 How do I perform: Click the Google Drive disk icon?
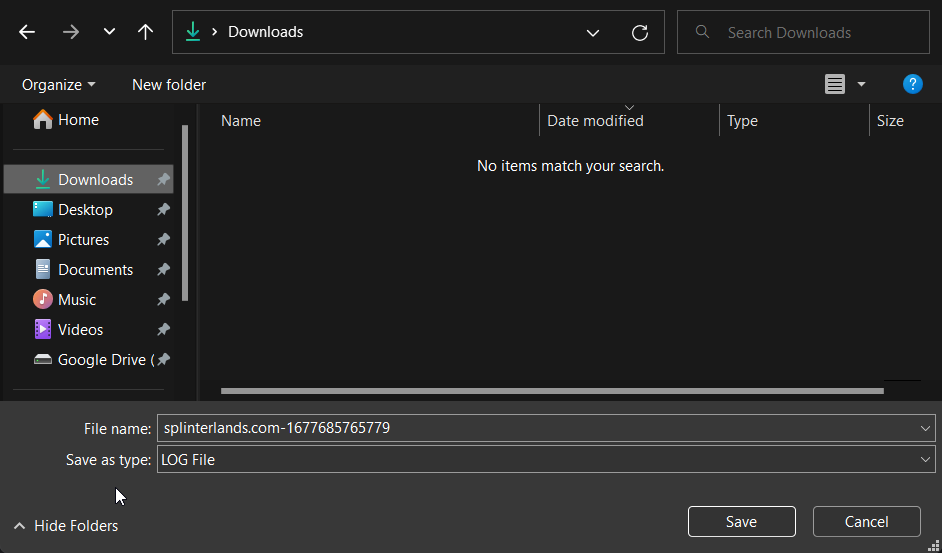(43, 359)
